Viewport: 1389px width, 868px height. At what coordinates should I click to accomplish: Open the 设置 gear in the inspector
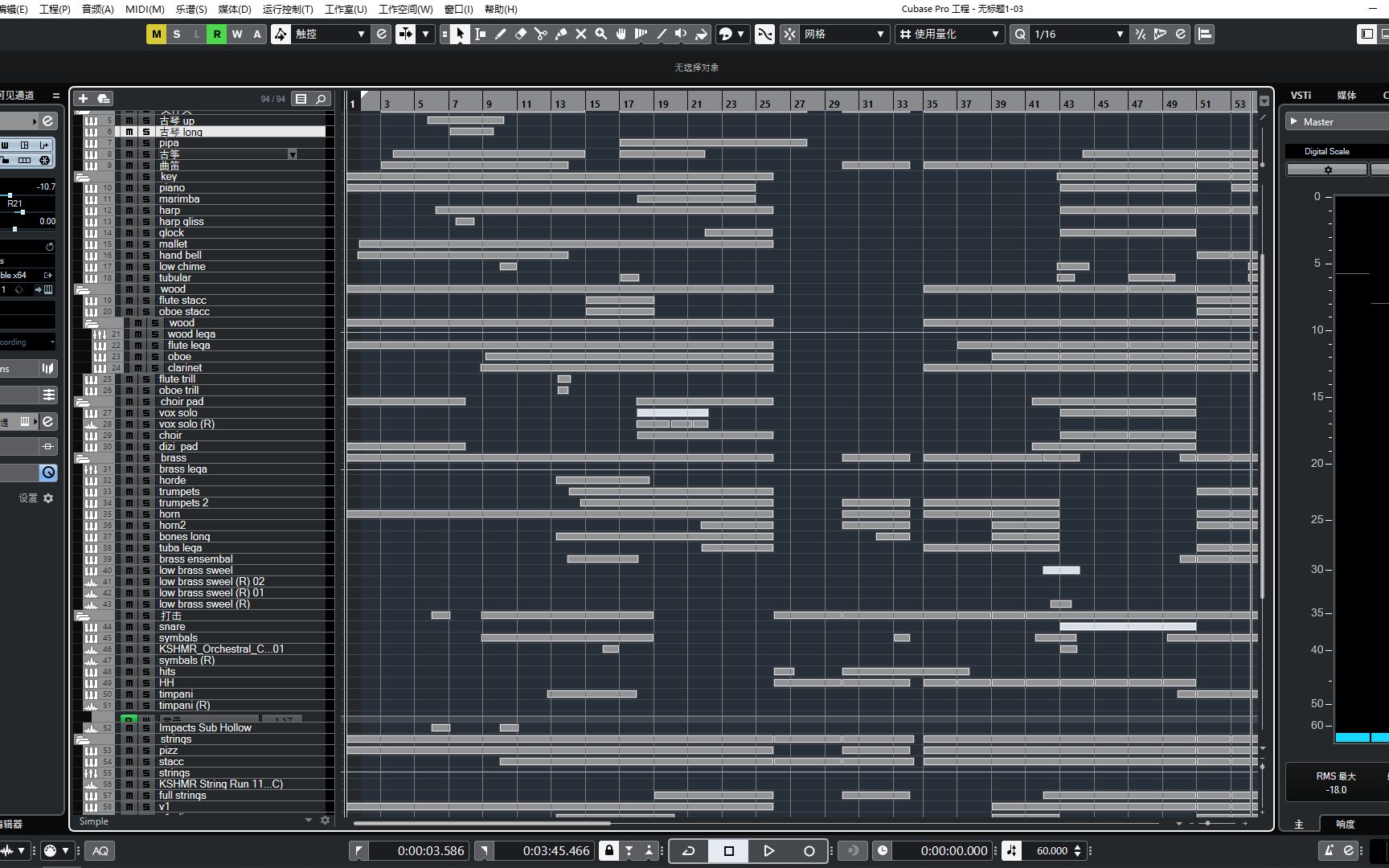(48, 498)
